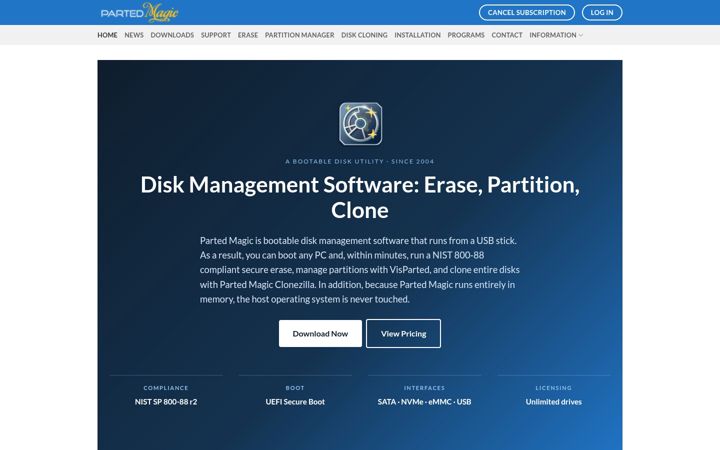Click 'A bootable disk utility' tagline
This screenshot has height=450, width=720.
[360, 162]
